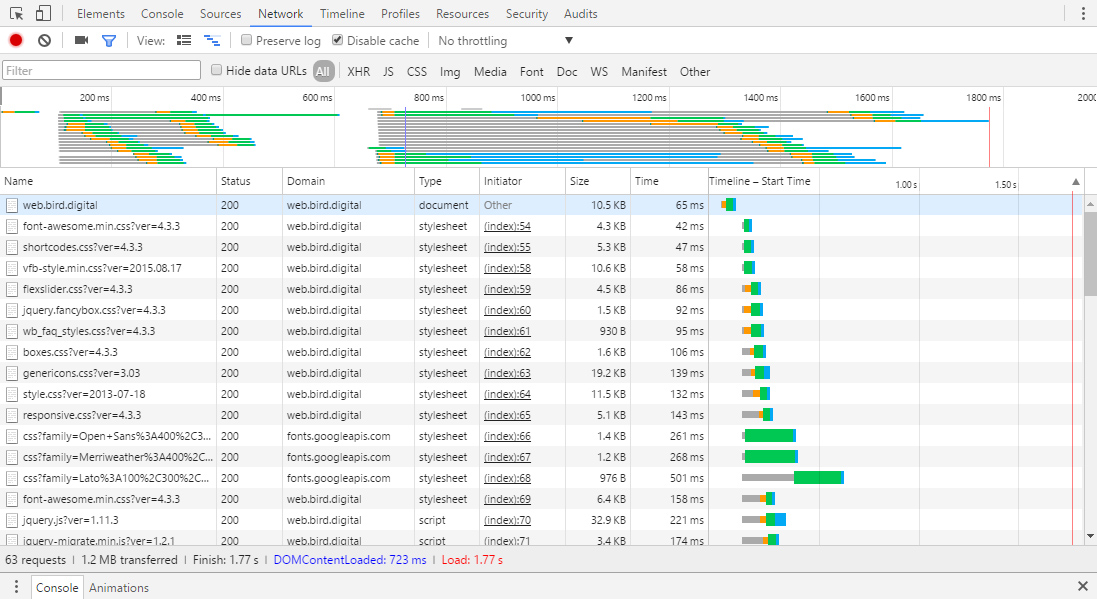Image resolution: width=1097 pixels, height=599 pixels.
Task: Open the Sources panel
Action: [x=220, y=13]
